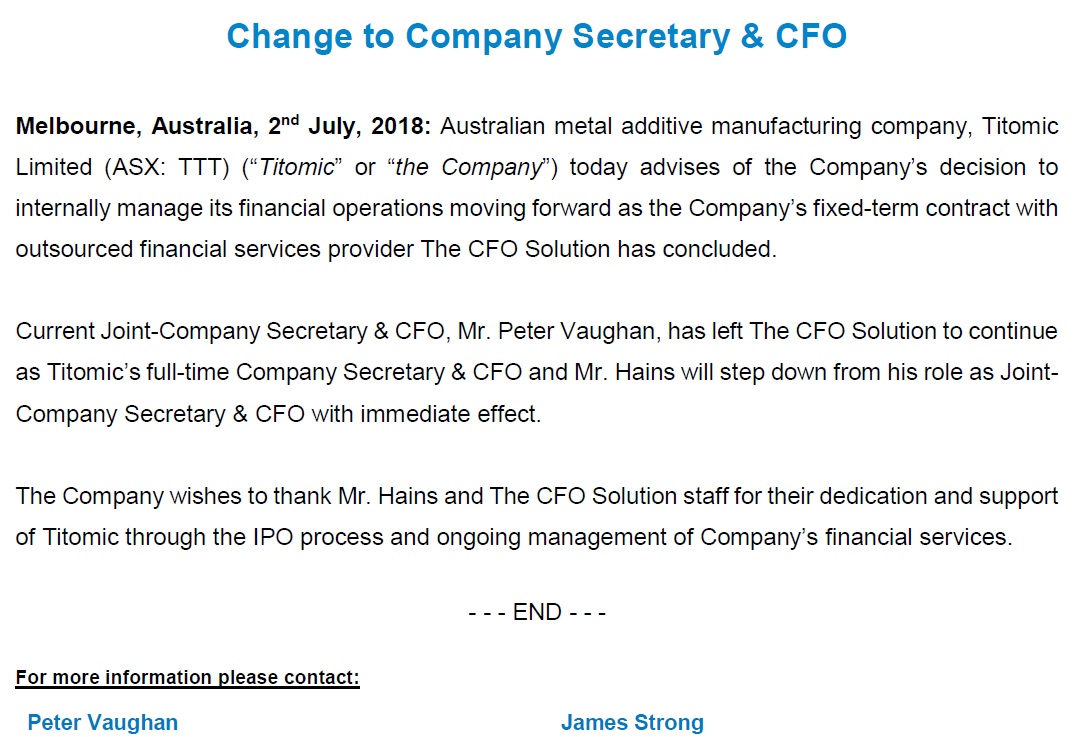Image resolution: width=1088 pixels, height=737 pixels.
Task: Click the For more information please contact heading
Action: tap(187, 677)
